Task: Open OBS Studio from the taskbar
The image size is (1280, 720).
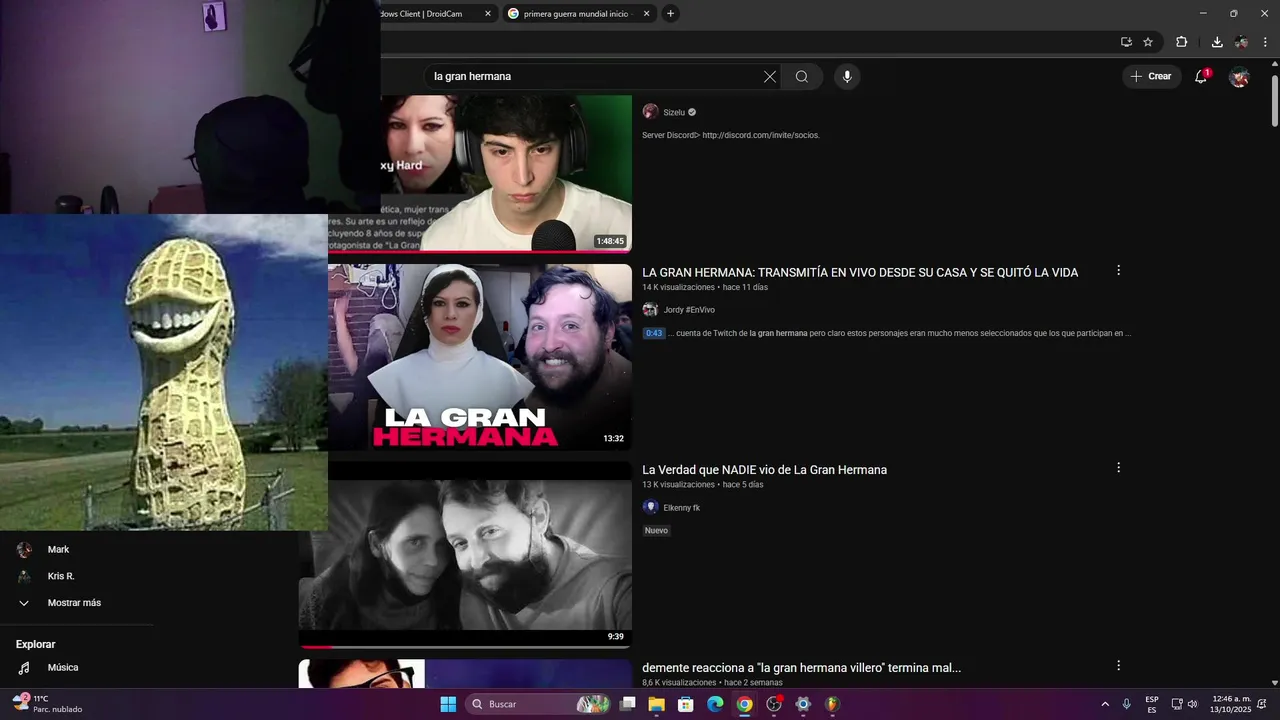Action: 774,704
